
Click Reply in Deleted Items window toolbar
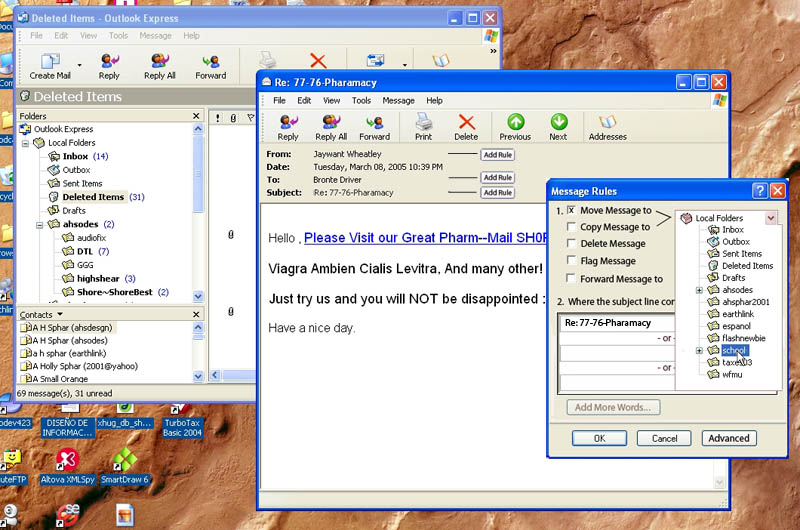pos(109,66)
